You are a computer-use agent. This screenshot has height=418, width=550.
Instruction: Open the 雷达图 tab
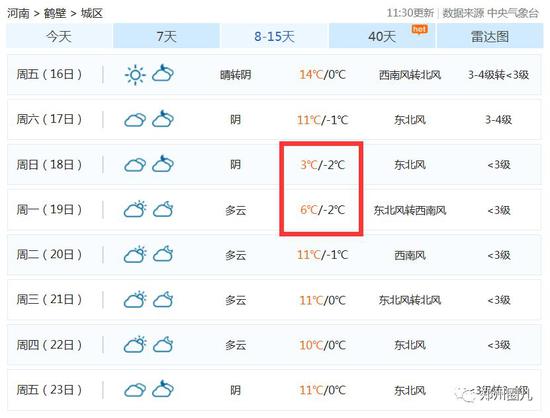490,36
